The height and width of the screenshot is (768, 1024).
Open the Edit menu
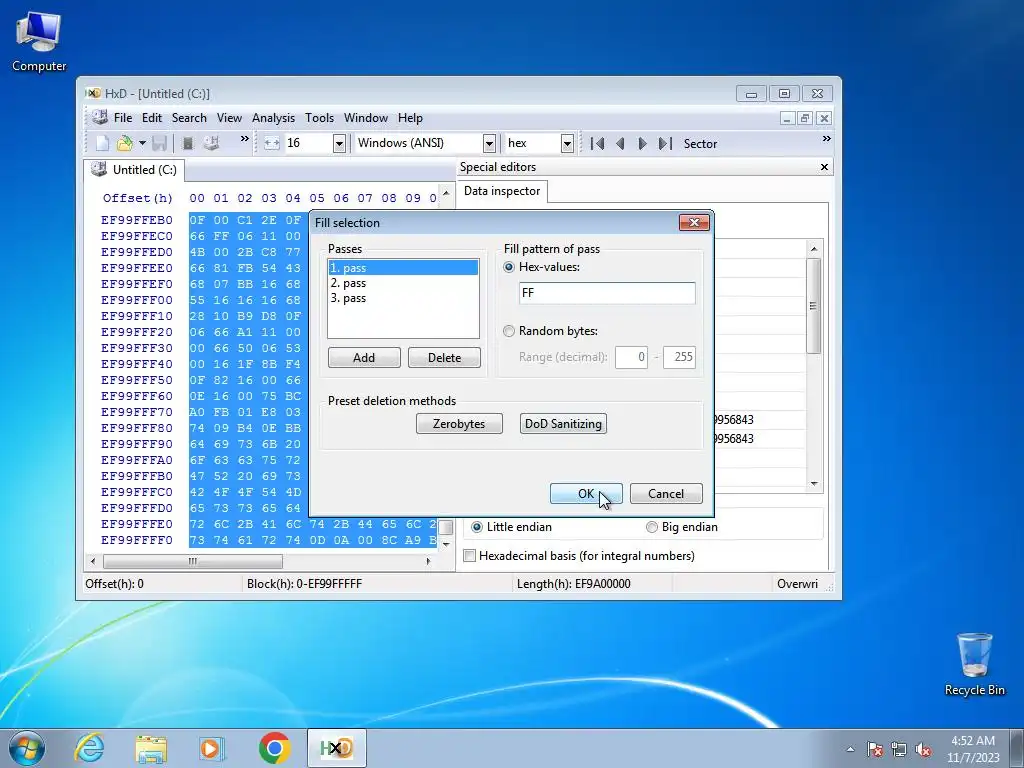tap(152, 118)
